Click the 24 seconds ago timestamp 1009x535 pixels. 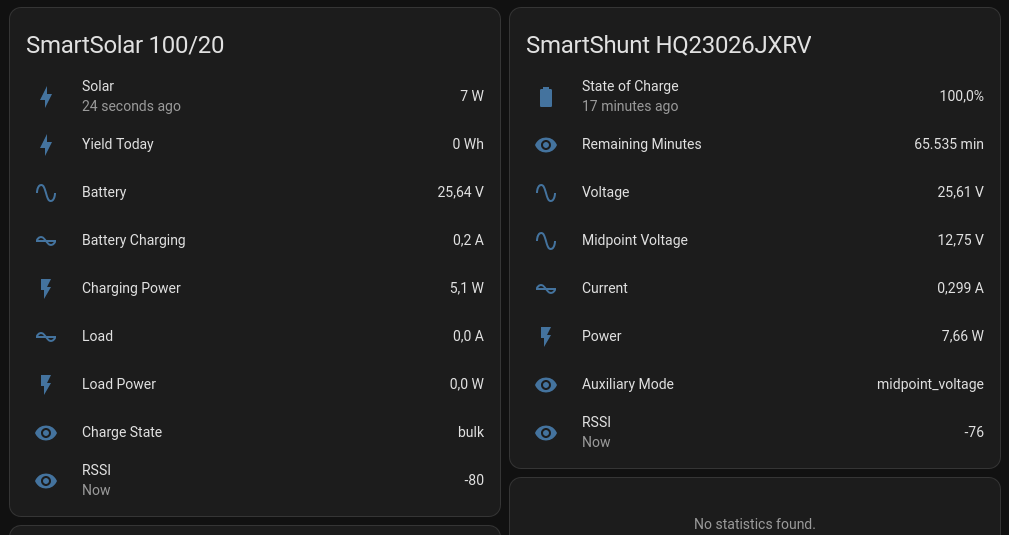(131, 106)
